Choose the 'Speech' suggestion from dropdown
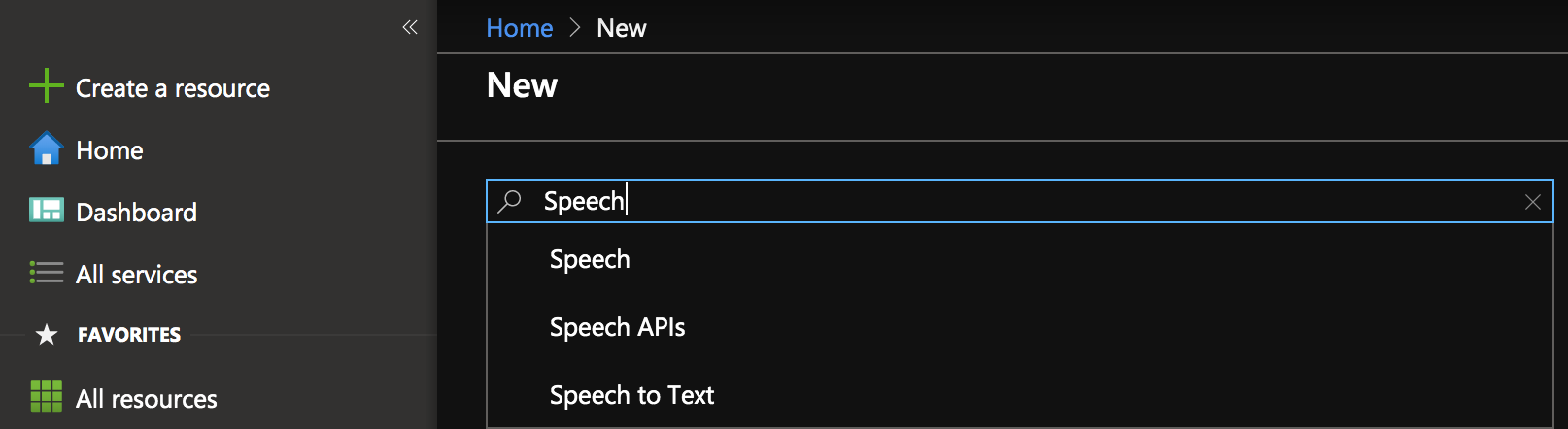 (590, 259)
